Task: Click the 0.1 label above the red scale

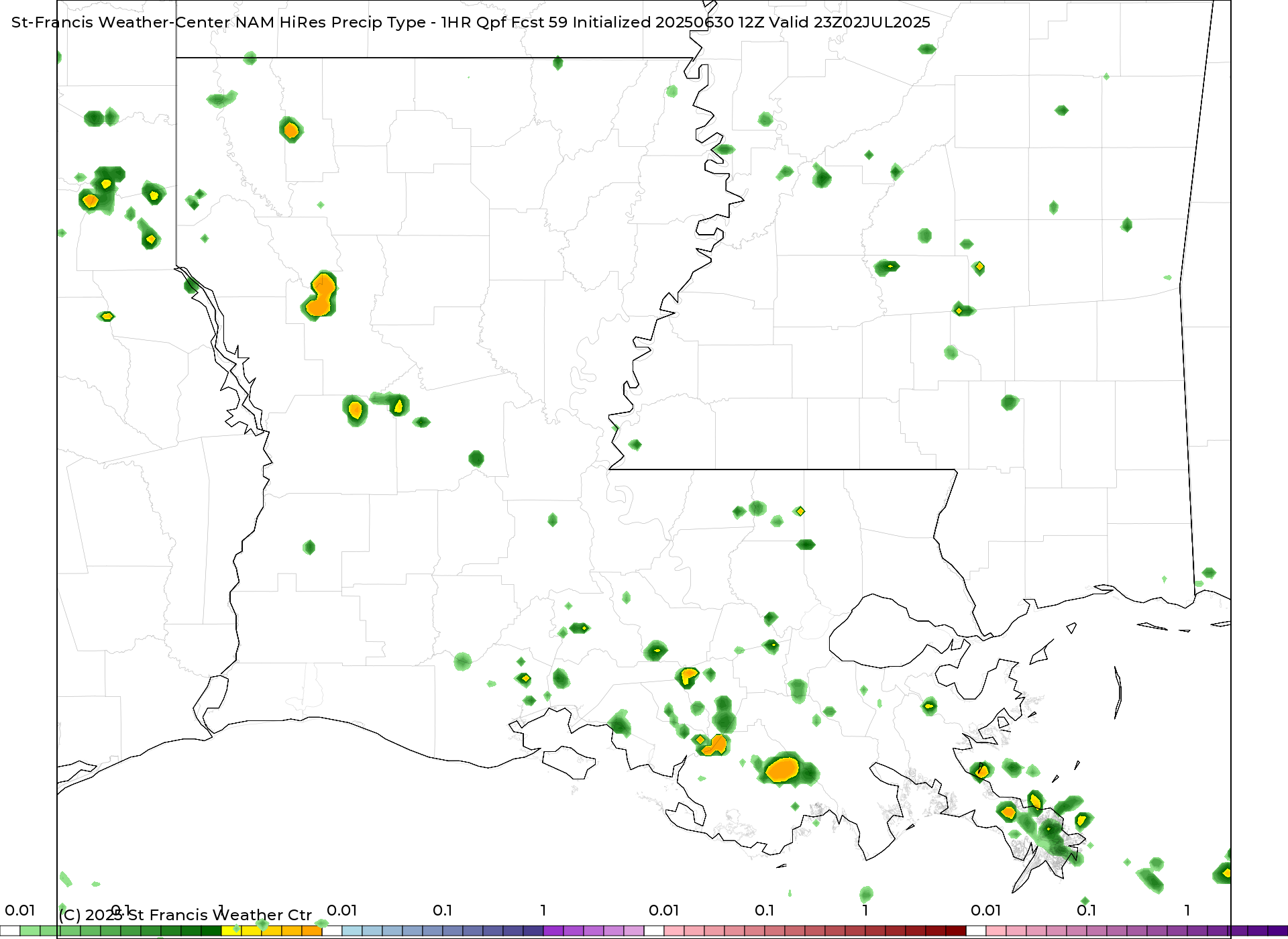Action: [764, 910]
